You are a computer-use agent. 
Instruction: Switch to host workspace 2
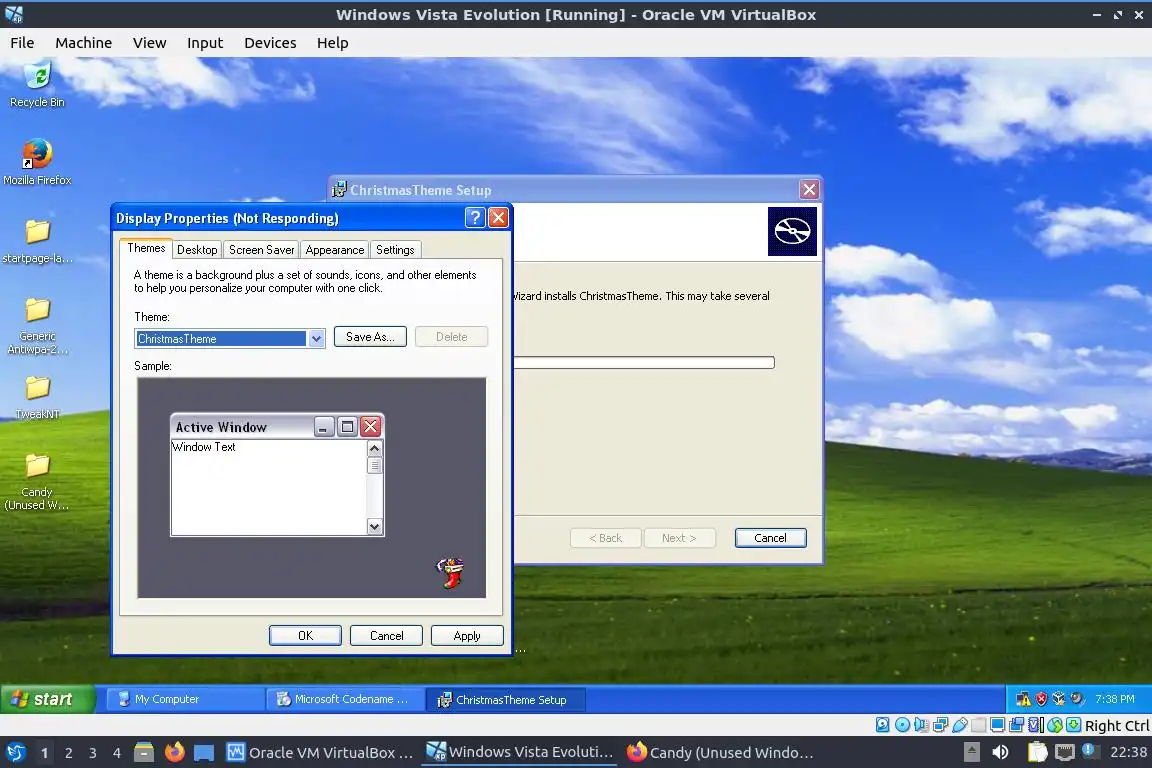click(68, 753)
